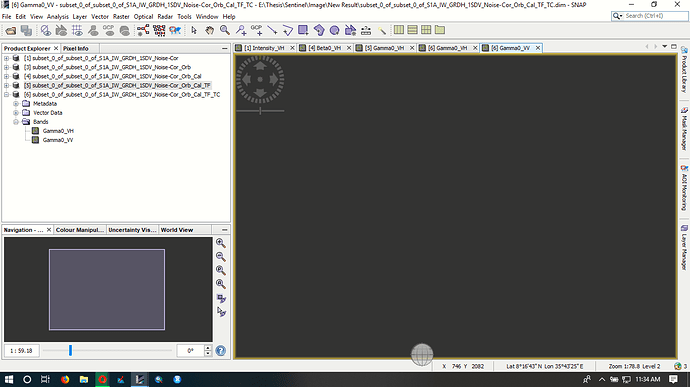Toggle the pin overlay toolbar icon

[x=93, y=30]
